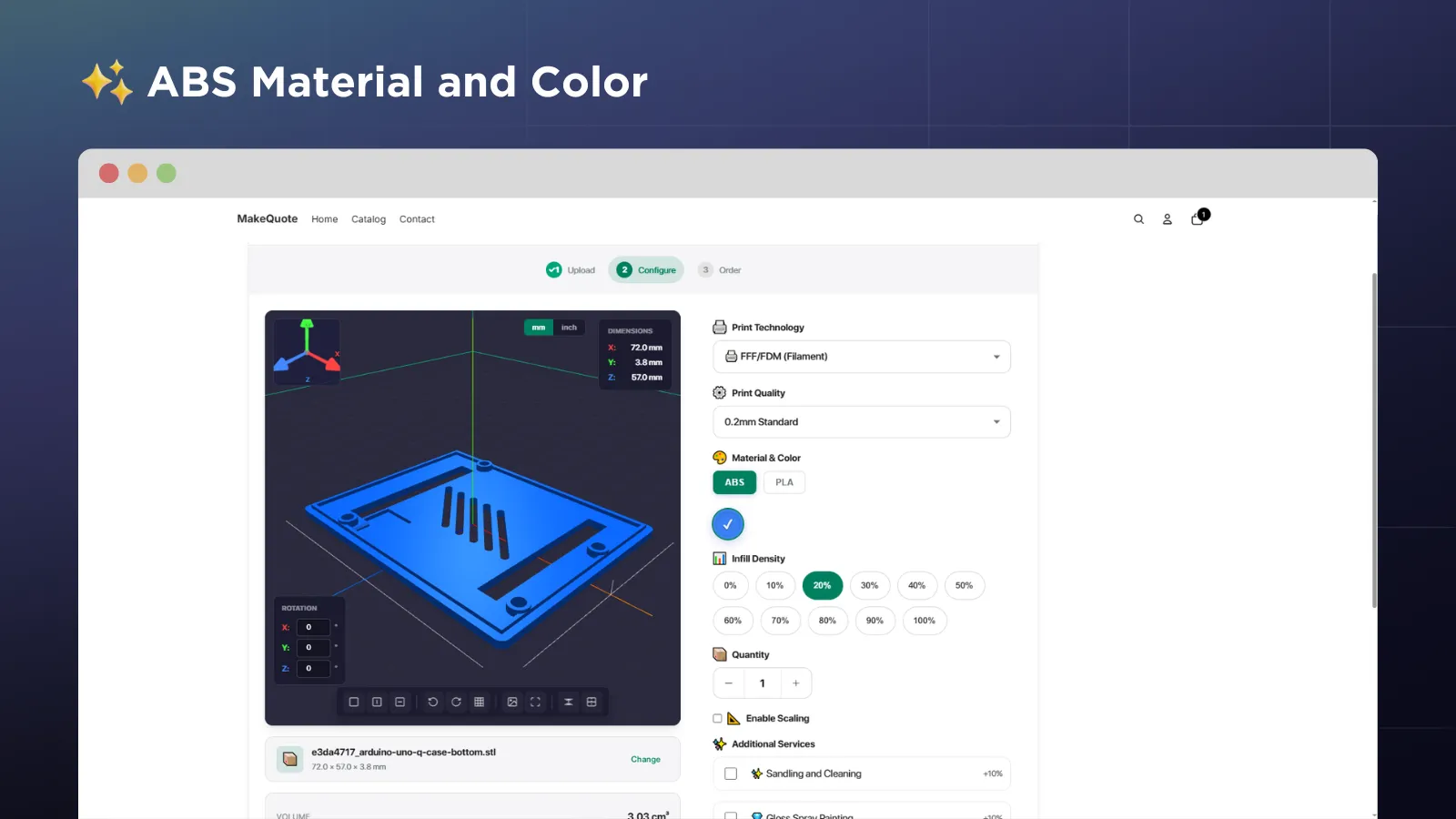Open the user account icon
This screenshot has height=819, width=1456.
tap(1168, 218)
